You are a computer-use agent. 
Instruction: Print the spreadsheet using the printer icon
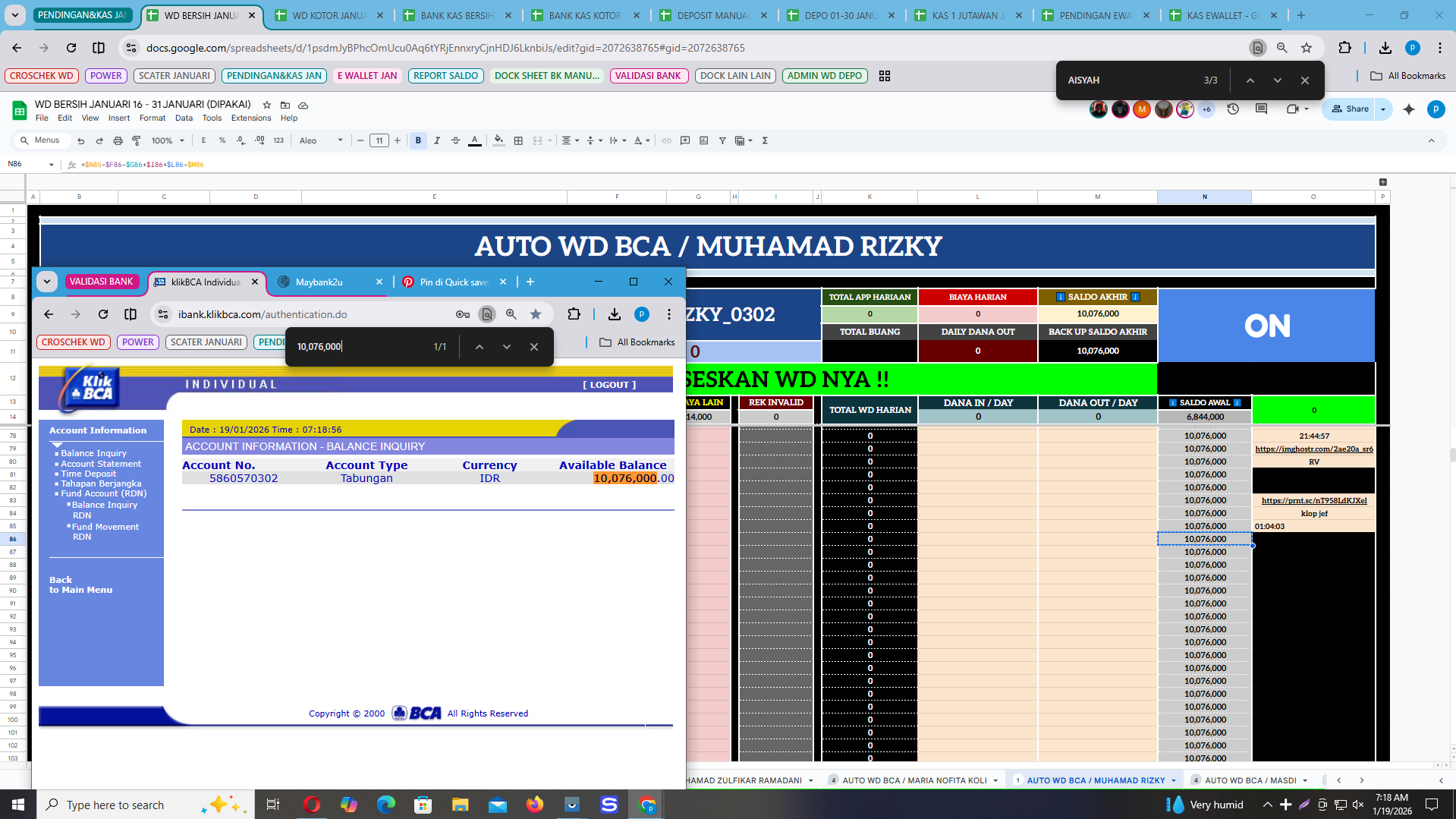(x=118, y=140)
